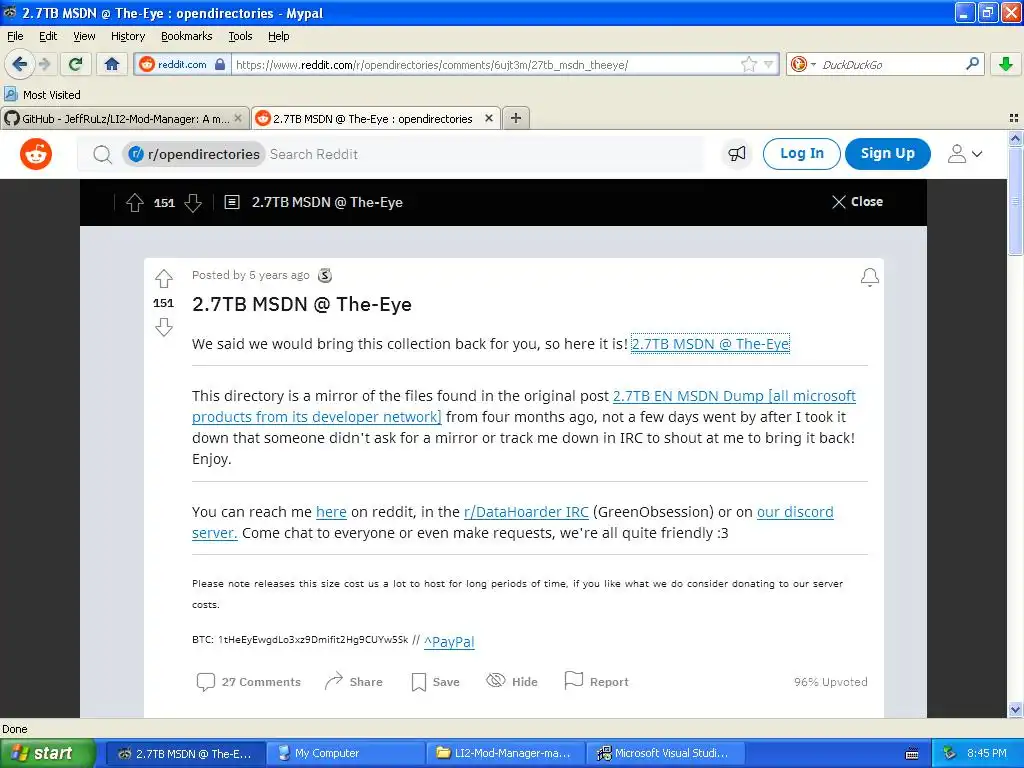The image size is (1024, 768).
Task: Upvote the post in the black header bar
Action: [x=135, y=202]
